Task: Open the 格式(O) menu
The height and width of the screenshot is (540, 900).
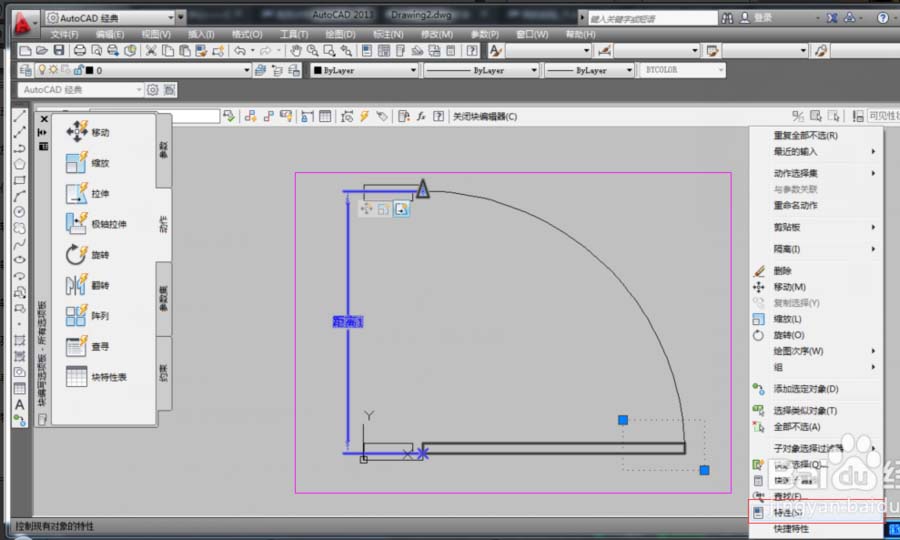Action: click(x=247, y=34)
